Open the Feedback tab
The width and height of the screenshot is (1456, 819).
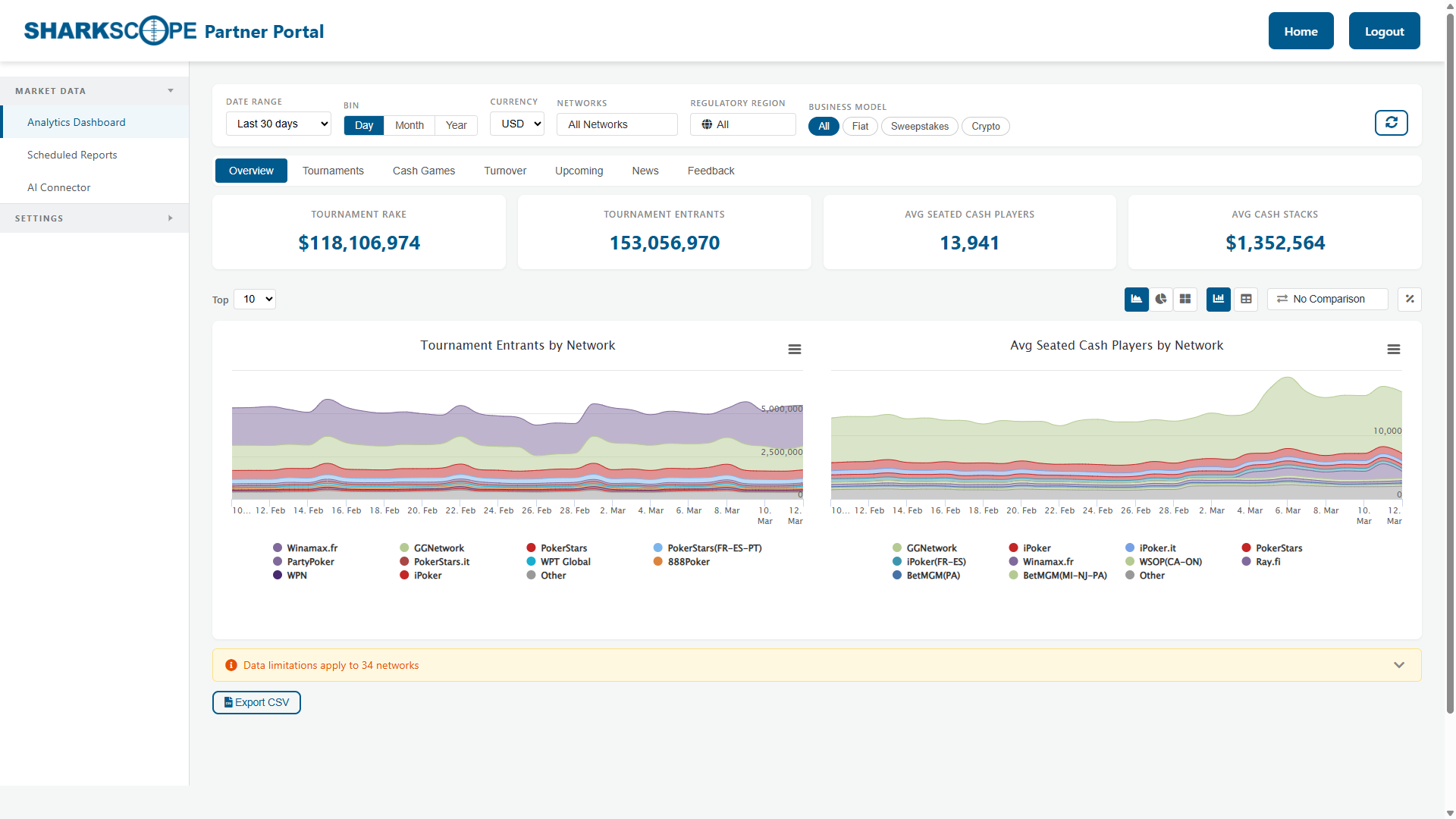click(711, 171)
